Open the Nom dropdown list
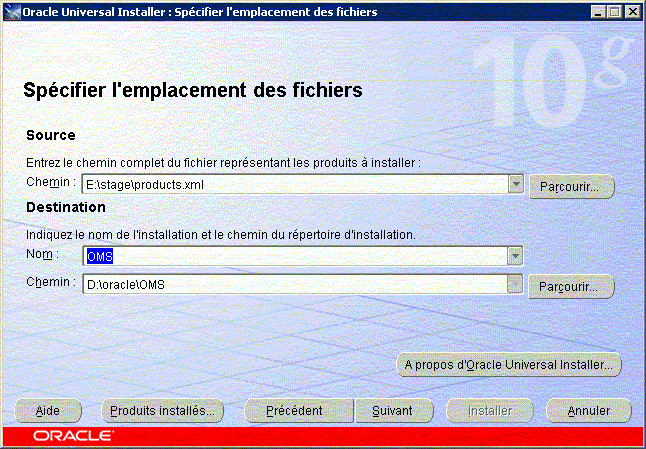The width and height of the screenshot is (646, 449). point(516,256)
